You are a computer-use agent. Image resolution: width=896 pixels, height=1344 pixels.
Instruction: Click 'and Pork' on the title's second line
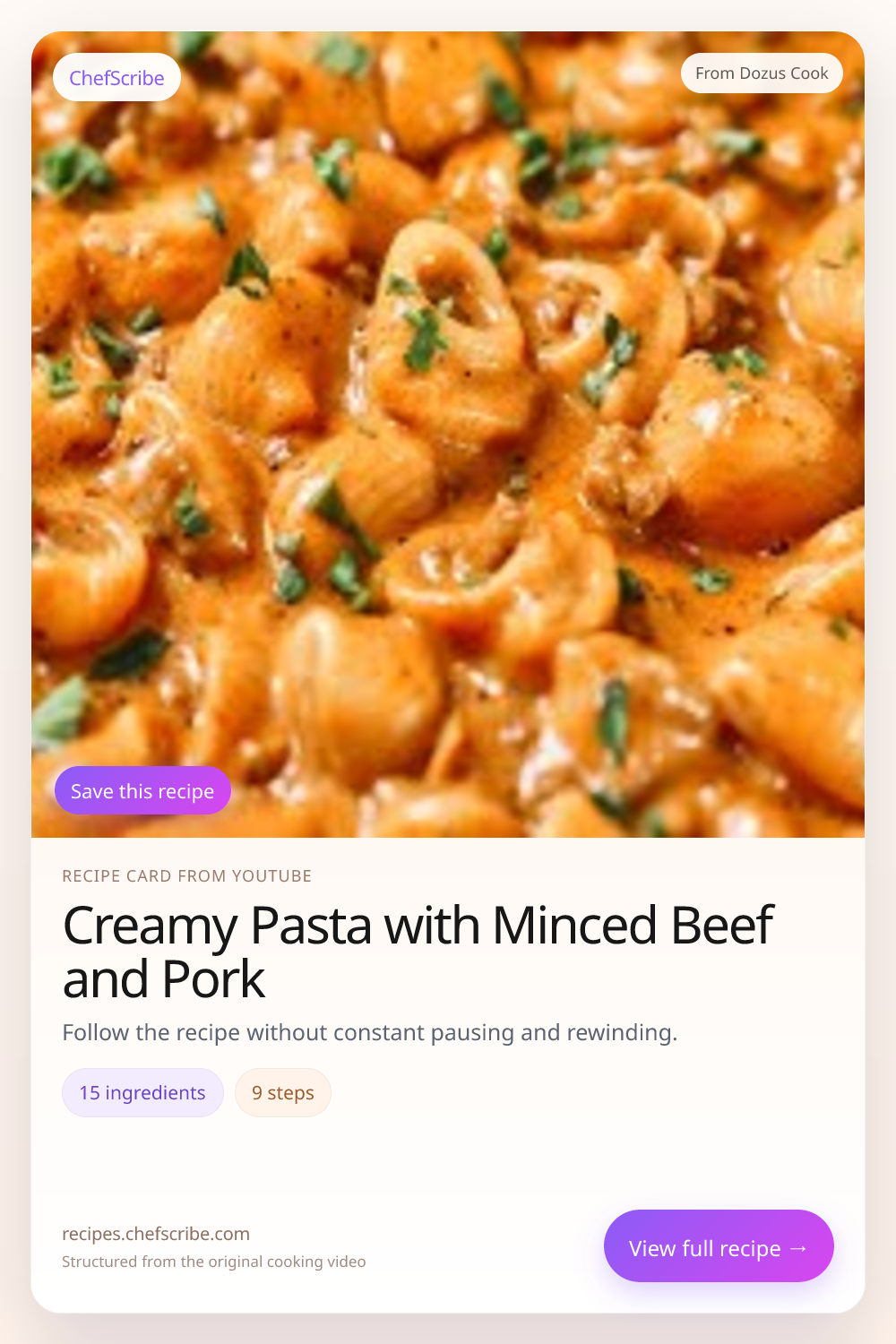tap(164, 979)
